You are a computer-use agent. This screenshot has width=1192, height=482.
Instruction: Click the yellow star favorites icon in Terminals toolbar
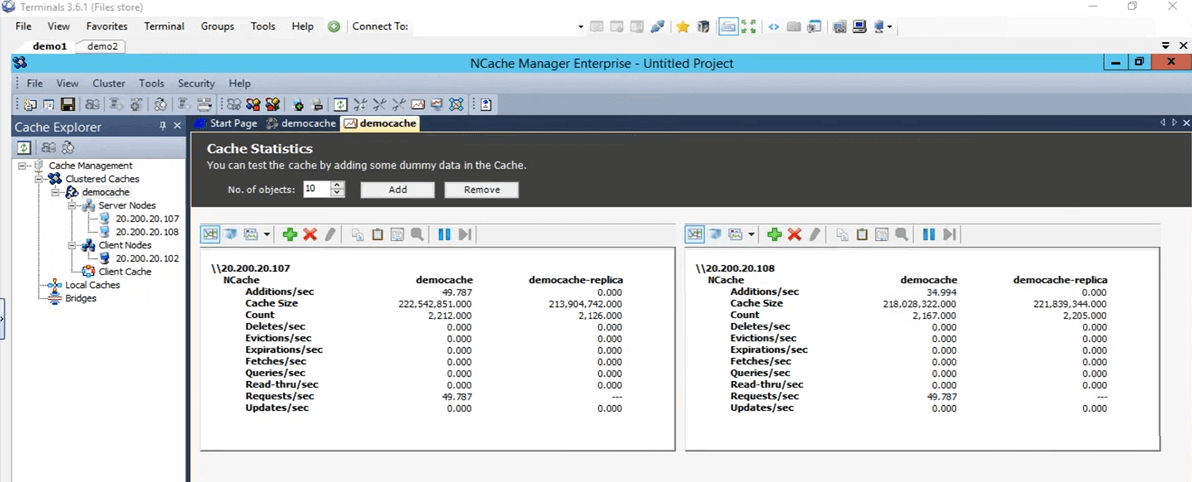(x=683, y=27)
